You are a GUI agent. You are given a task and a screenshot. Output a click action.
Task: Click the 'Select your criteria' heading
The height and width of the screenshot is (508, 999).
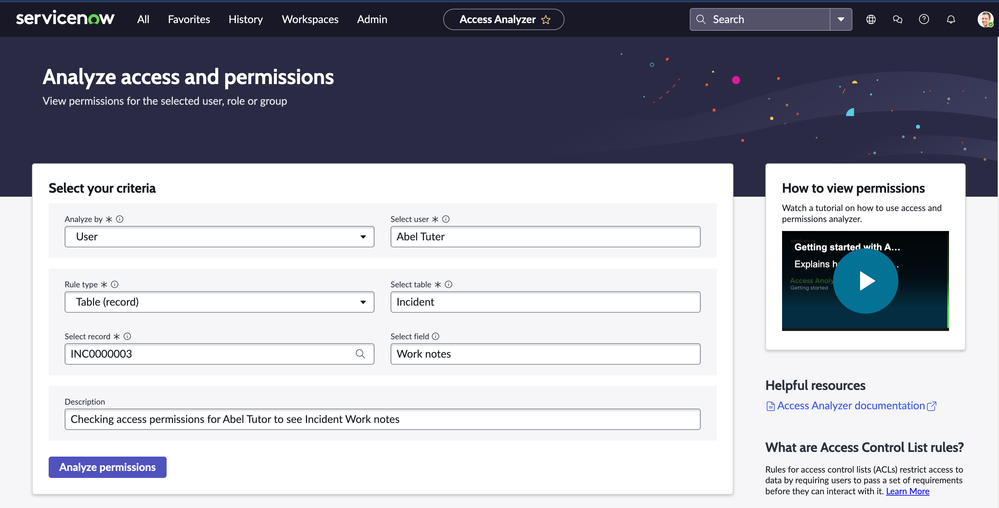coord(102,188)
